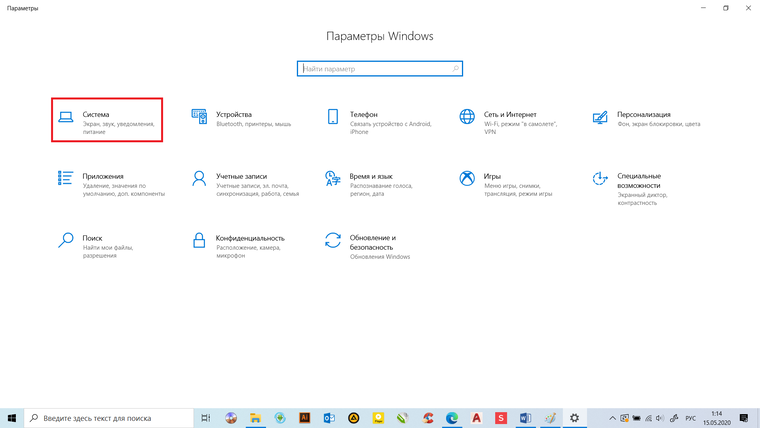Image resolution: width=760 pixels, height=428 pixels.
Task: Click the Расположение, камера, микрофон text
Action: click(248, 252)
